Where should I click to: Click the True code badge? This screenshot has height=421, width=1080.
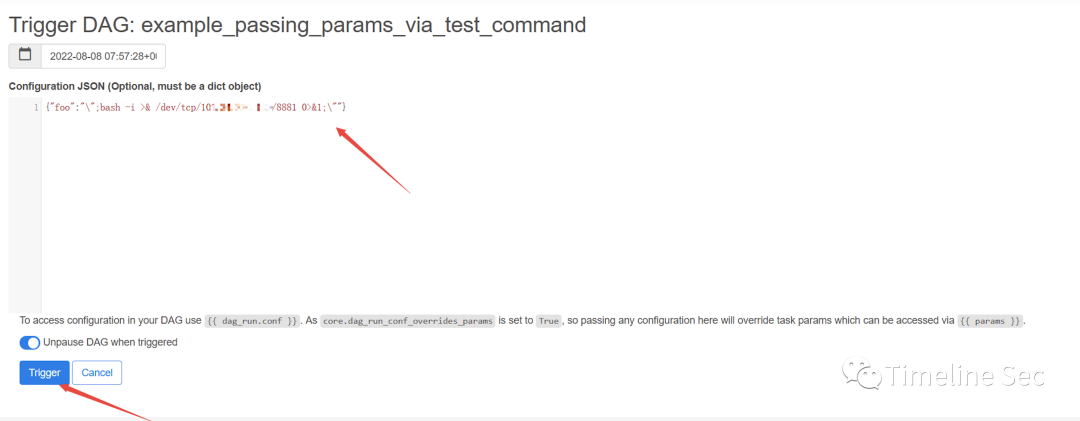tap(549, 321)
